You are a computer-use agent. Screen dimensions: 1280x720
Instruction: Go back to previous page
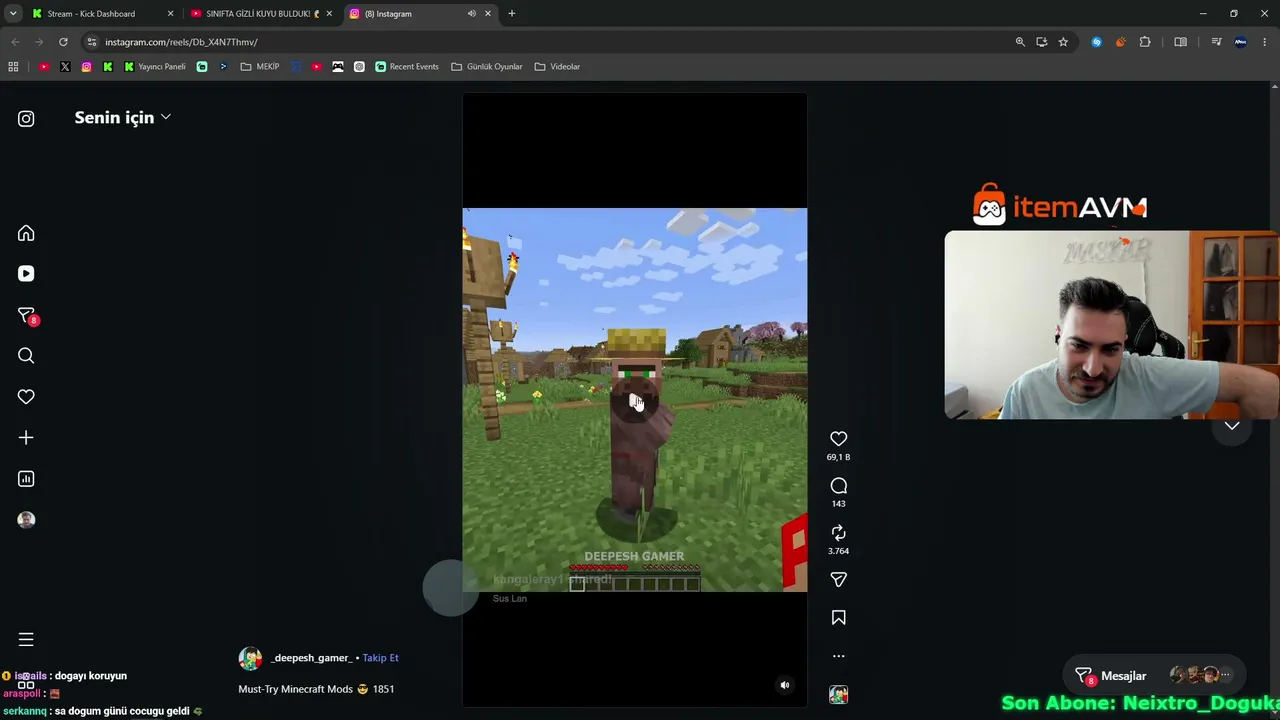[x=15, y=42]
